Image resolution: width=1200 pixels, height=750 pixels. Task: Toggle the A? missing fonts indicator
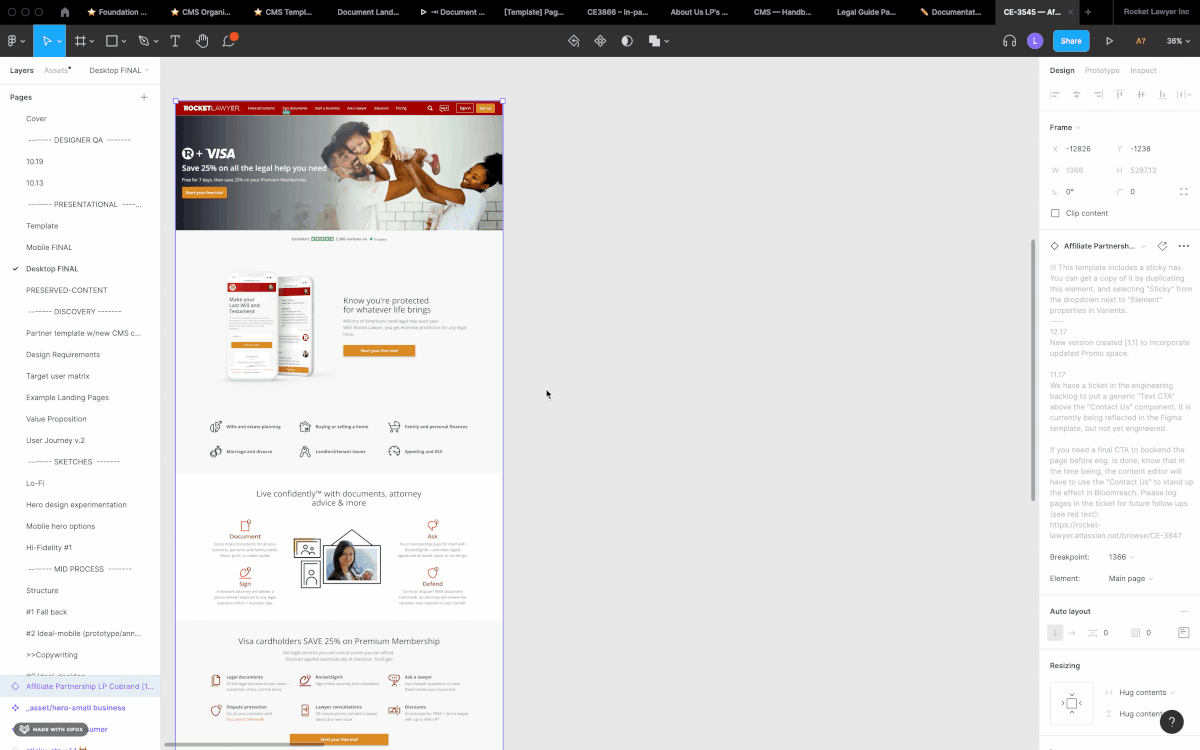[1140, 41]
